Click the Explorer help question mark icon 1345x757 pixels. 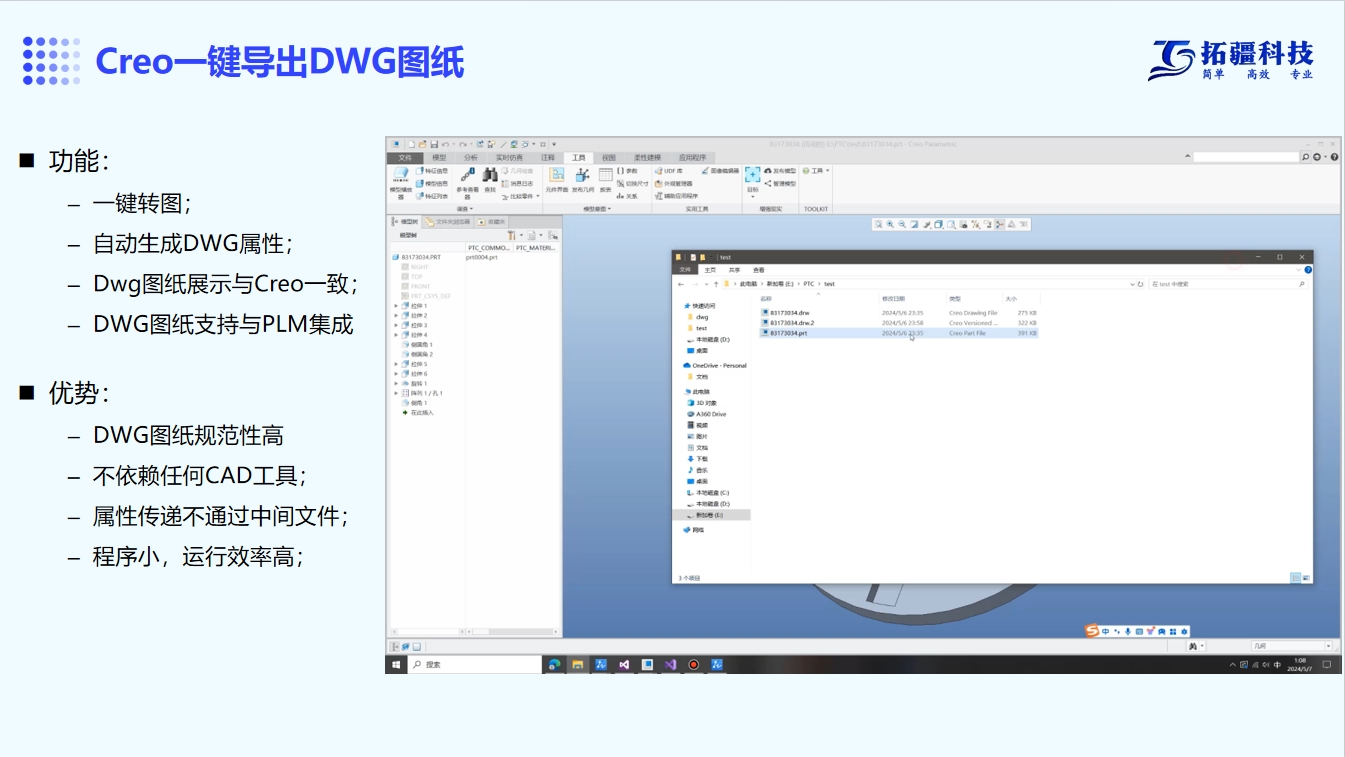[1307, 270]
